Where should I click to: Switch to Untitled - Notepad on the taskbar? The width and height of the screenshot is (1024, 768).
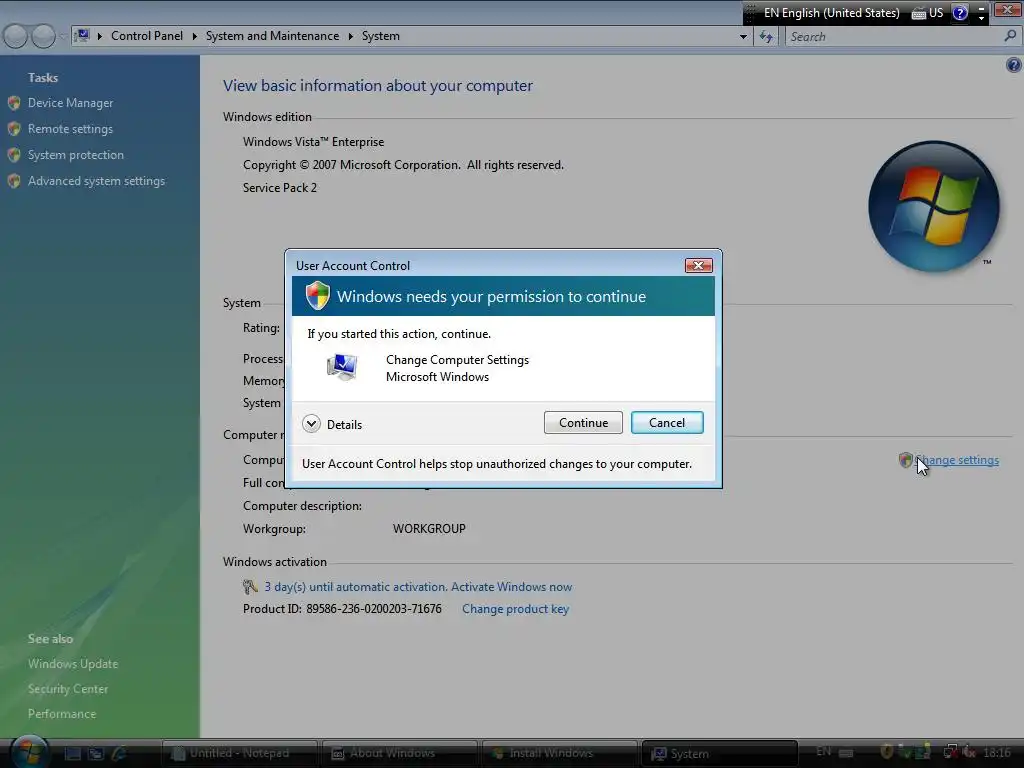point(239,754)
